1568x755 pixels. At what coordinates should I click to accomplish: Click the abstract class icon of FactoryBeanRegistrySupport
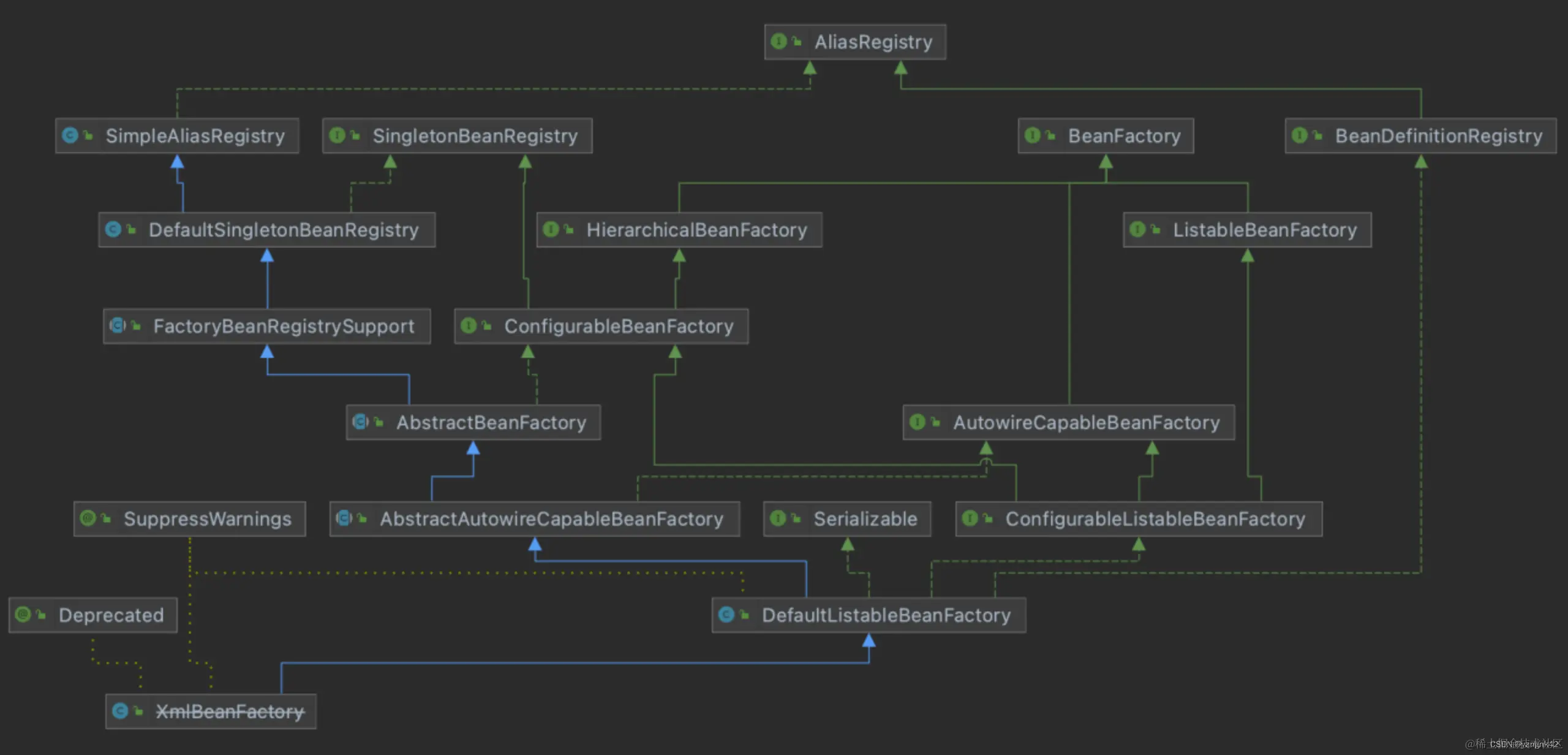point(117,325)
